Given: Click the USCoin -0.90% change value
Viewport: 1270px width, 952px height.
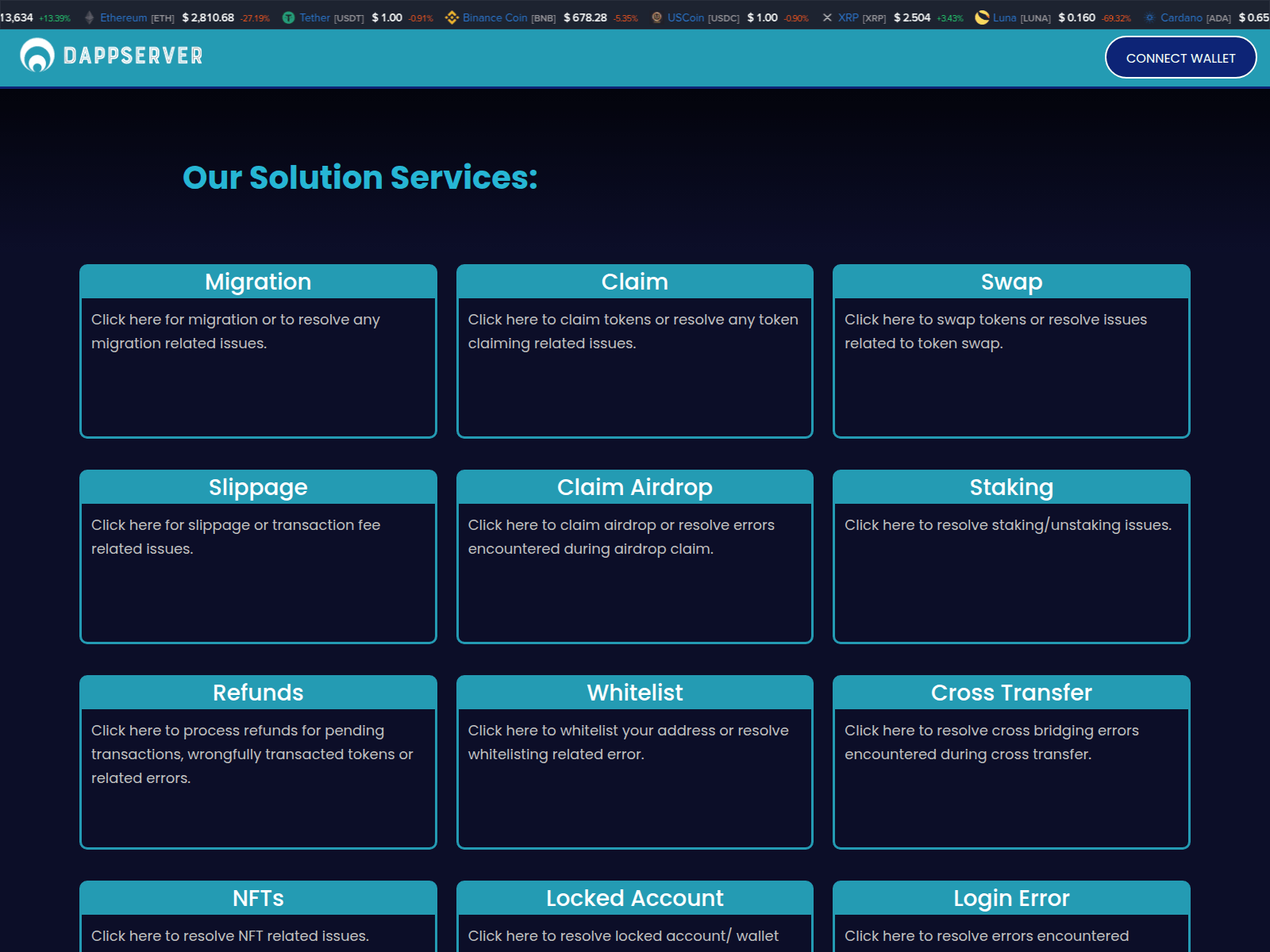Looking at the screenshot, I should coord(796,18).
